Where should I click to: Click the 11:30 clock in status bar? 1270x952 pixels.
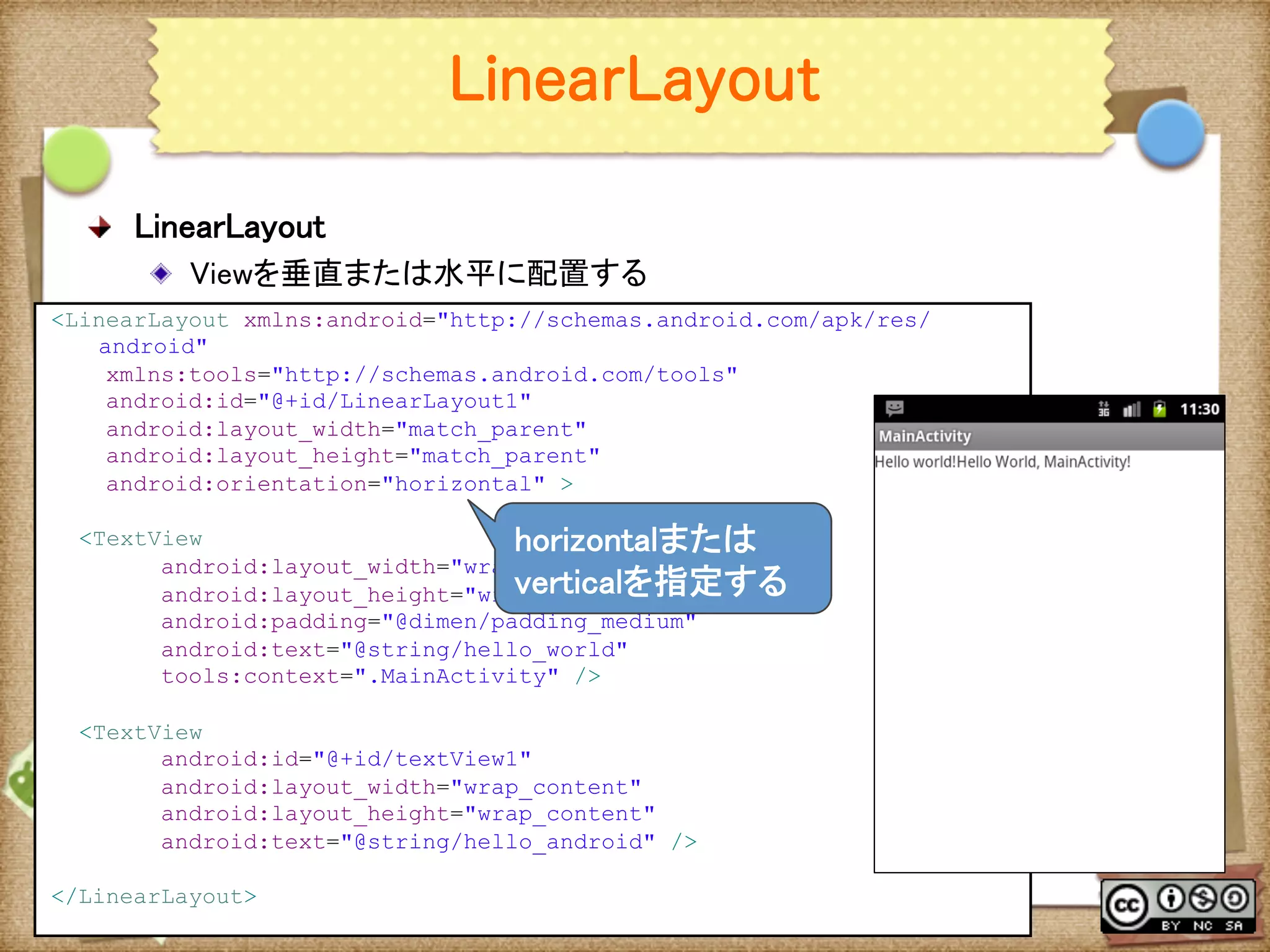[1199, 409]
